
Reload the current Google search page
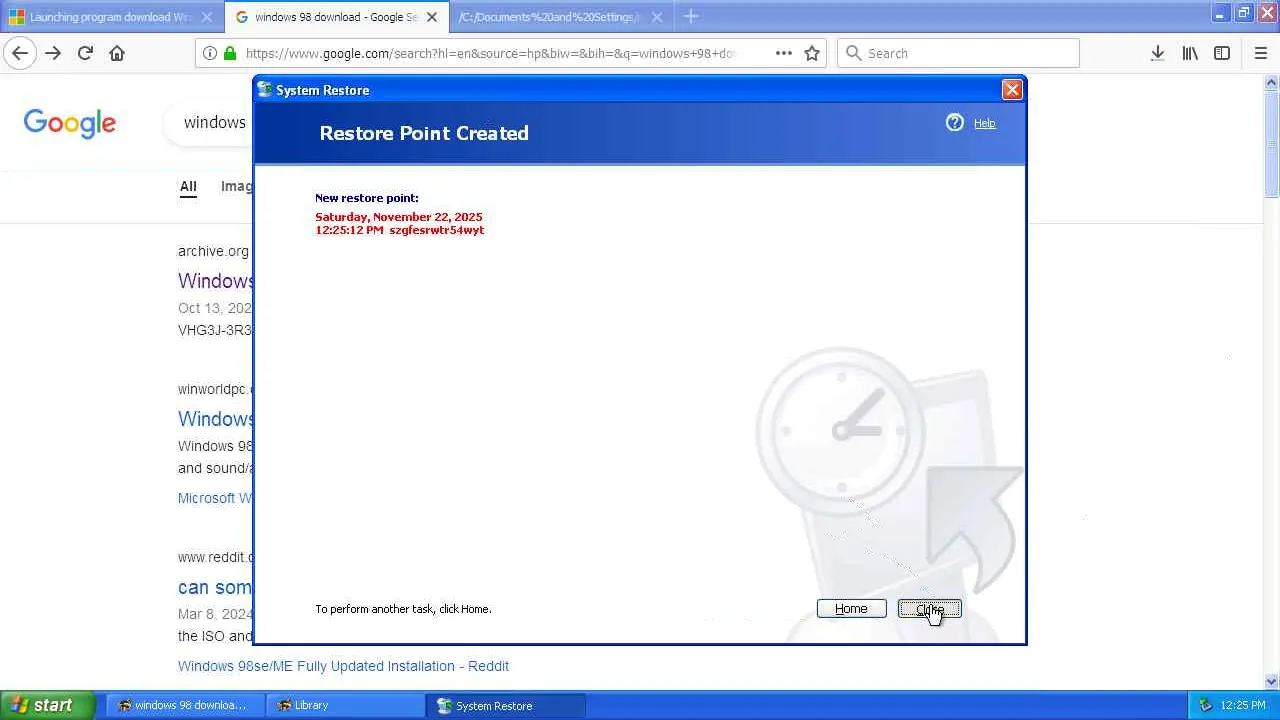85,53
